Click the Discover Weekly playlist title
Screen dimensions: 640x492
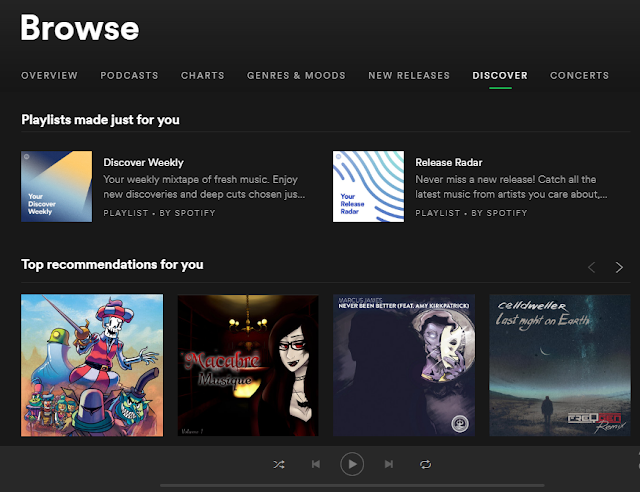click(x=143, y=163)
